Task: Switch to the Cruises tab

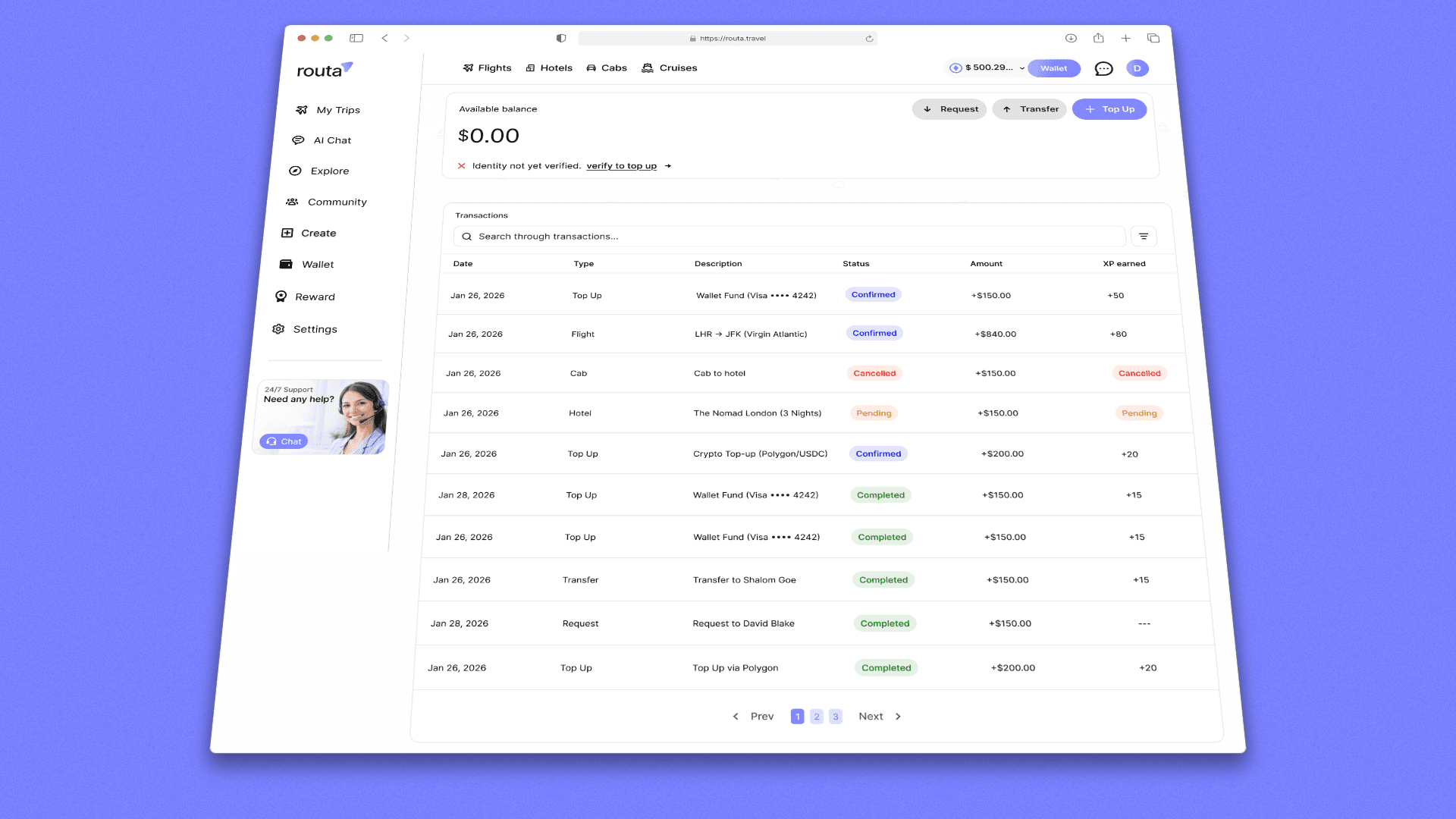Action: (669, 68)
